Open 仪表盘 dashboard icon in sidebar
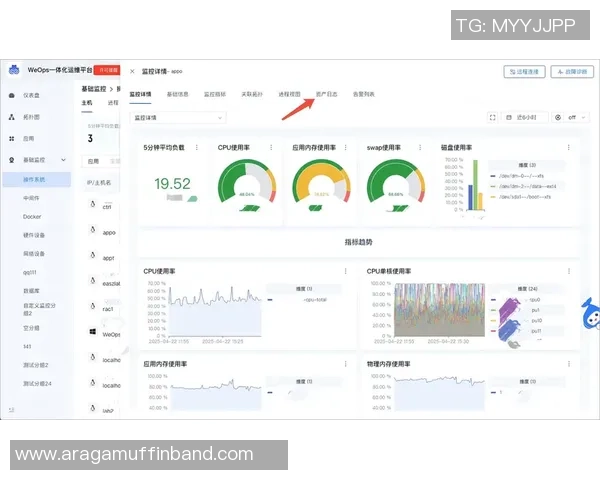 pos(11,95)
